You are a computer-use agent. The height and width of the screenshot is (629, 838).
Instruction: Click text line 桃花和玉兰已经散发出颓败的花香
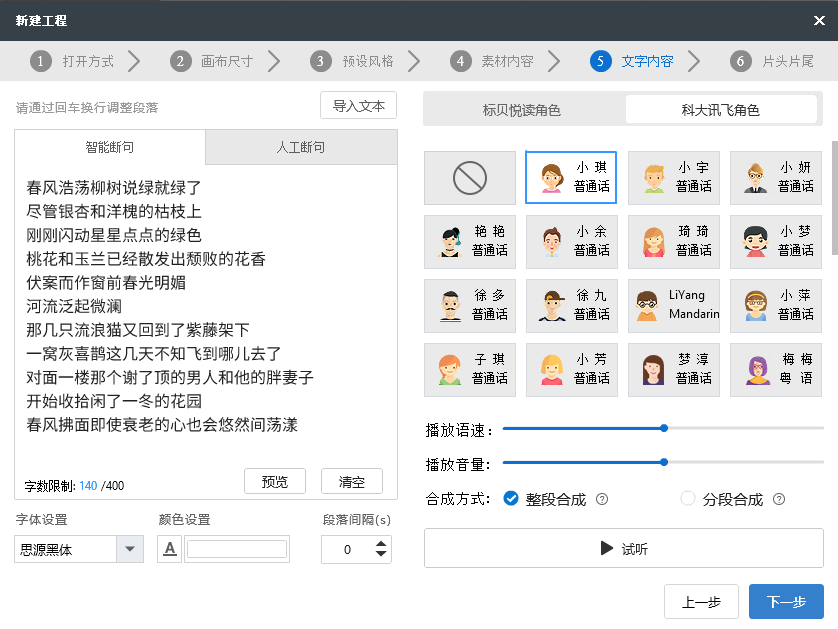[146, 259]
